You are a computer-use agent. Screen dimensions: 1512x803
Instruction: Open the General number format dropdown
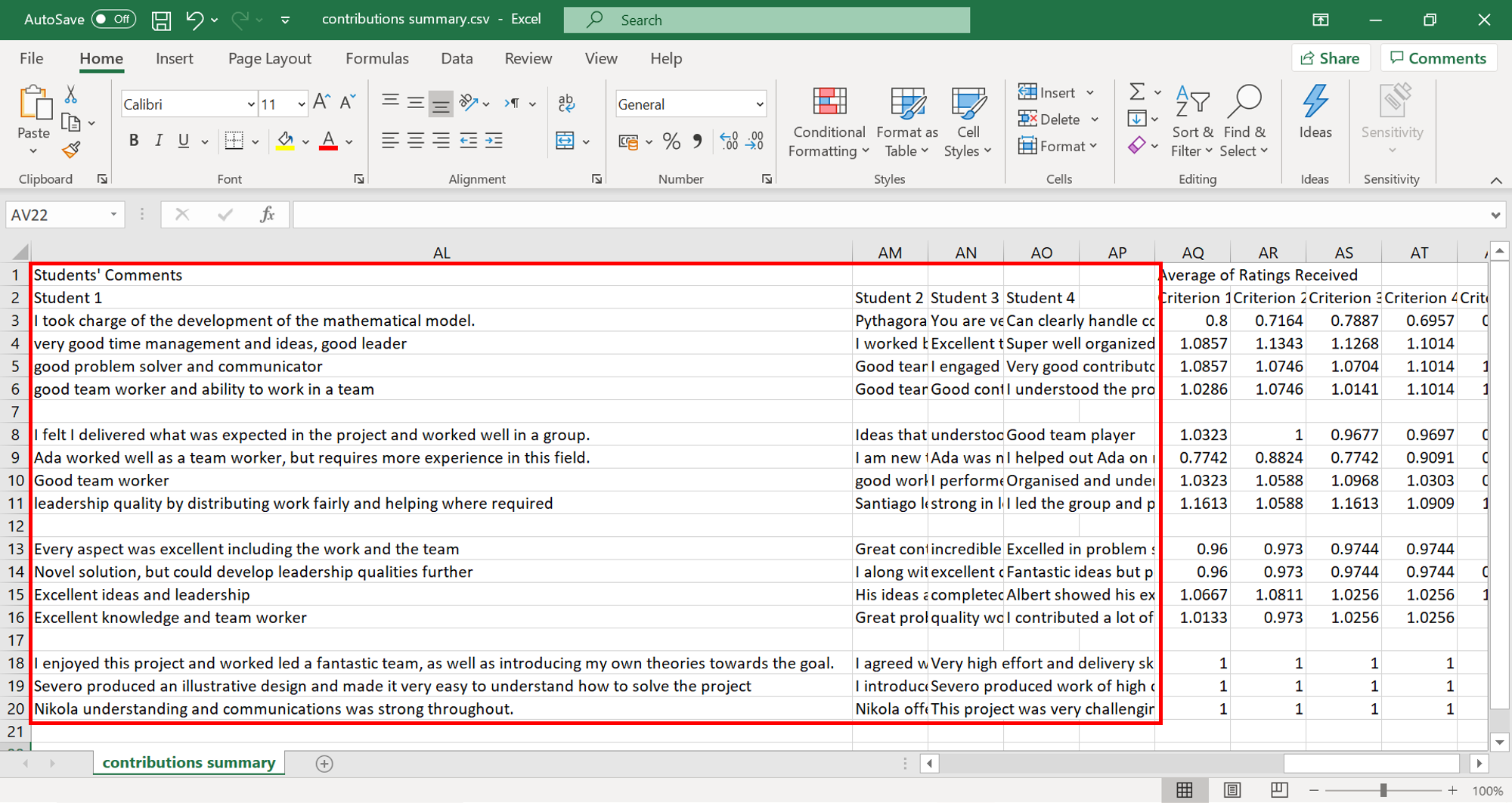point(760,104)
